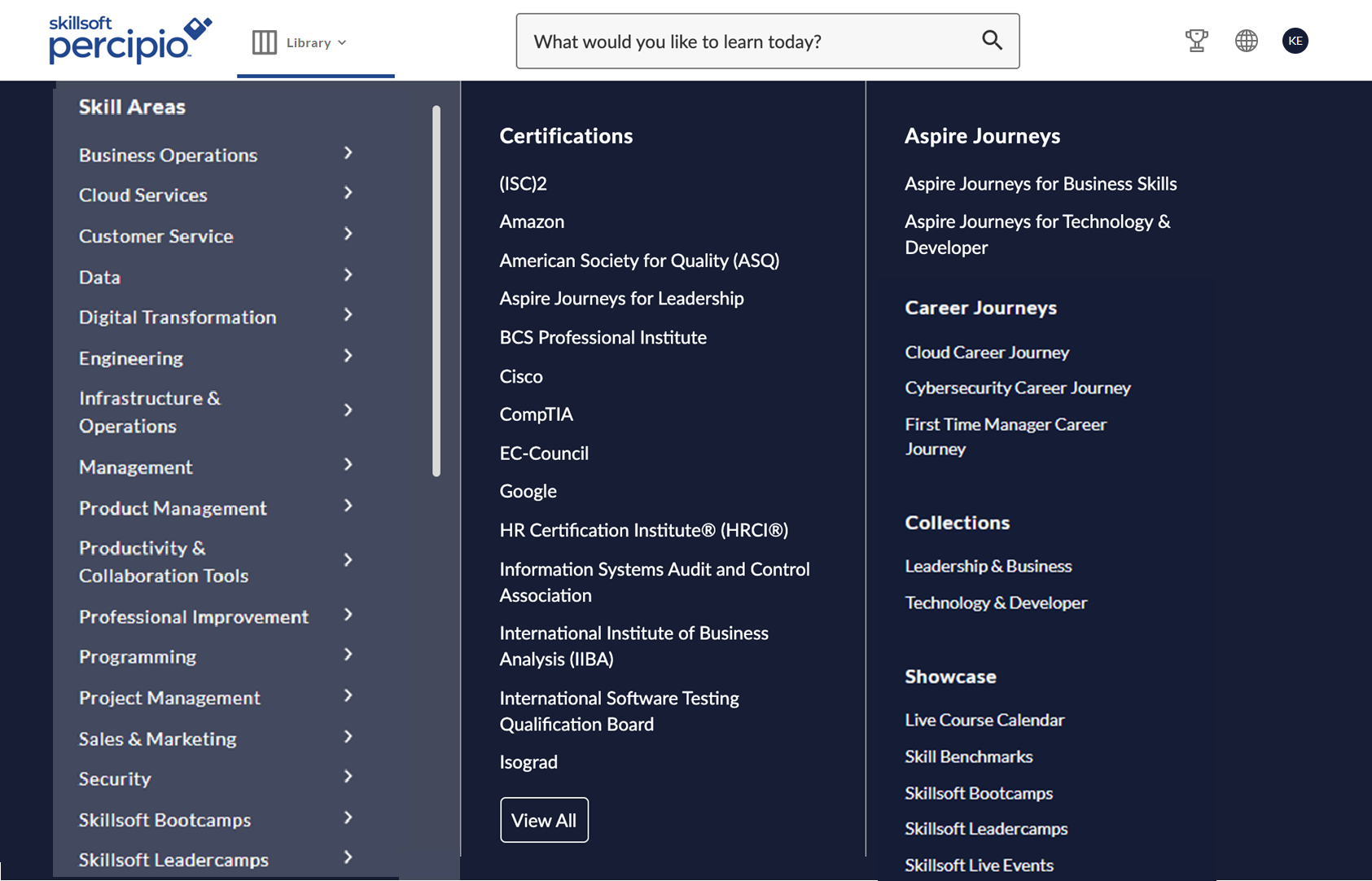Expand Product Management chevron
The width and height of the screenshot is (1372, 881).
348,506
